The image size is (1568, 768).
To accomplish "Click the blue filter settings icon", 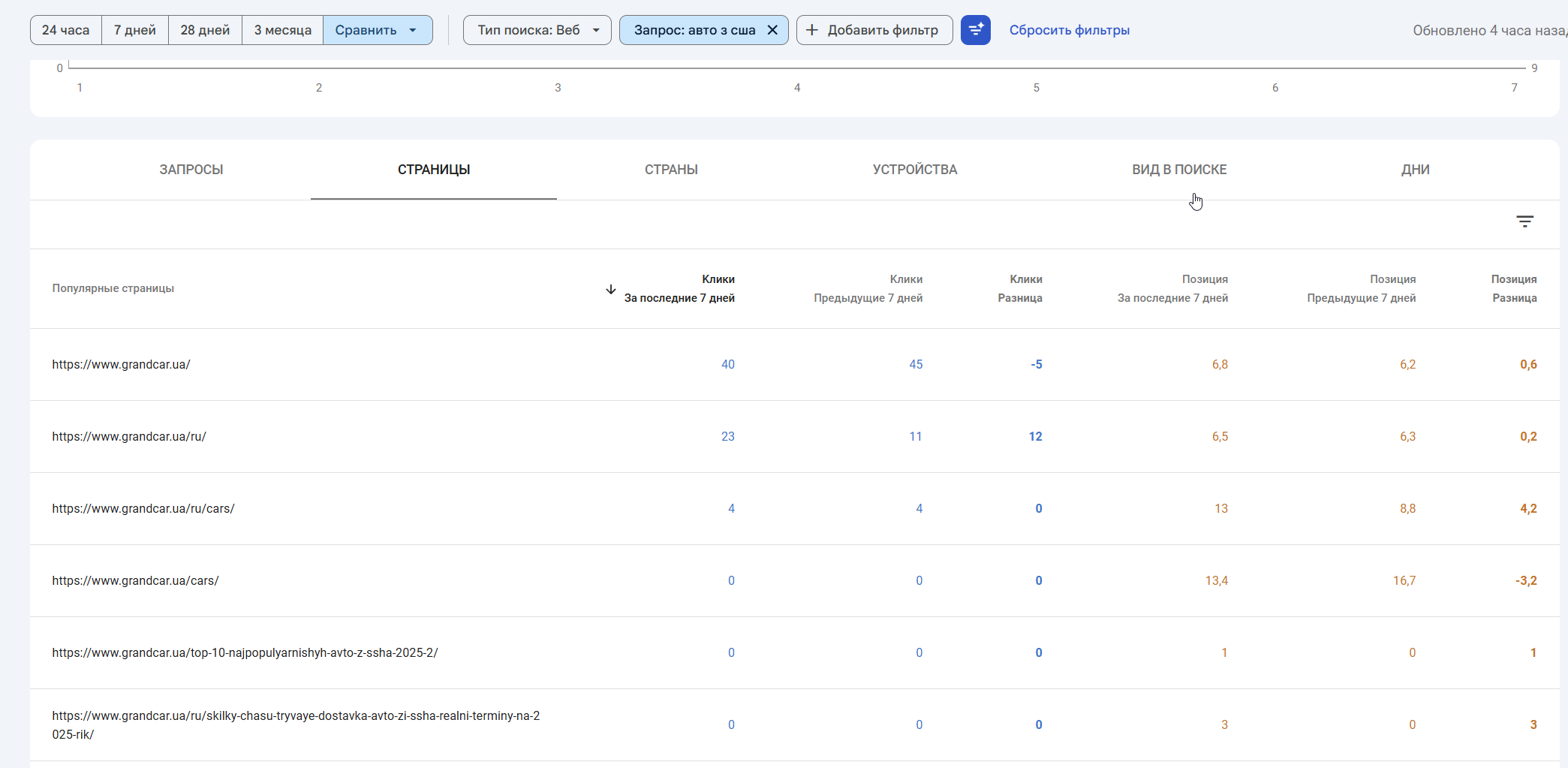I will click(x=975, y=30).
